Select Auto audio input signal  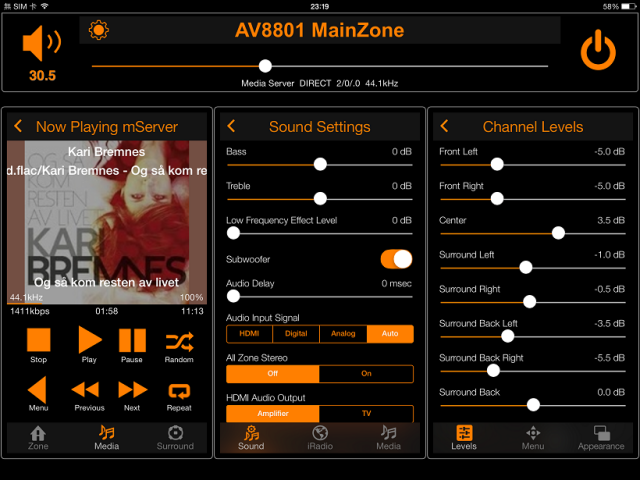click(x=390, y=334)
